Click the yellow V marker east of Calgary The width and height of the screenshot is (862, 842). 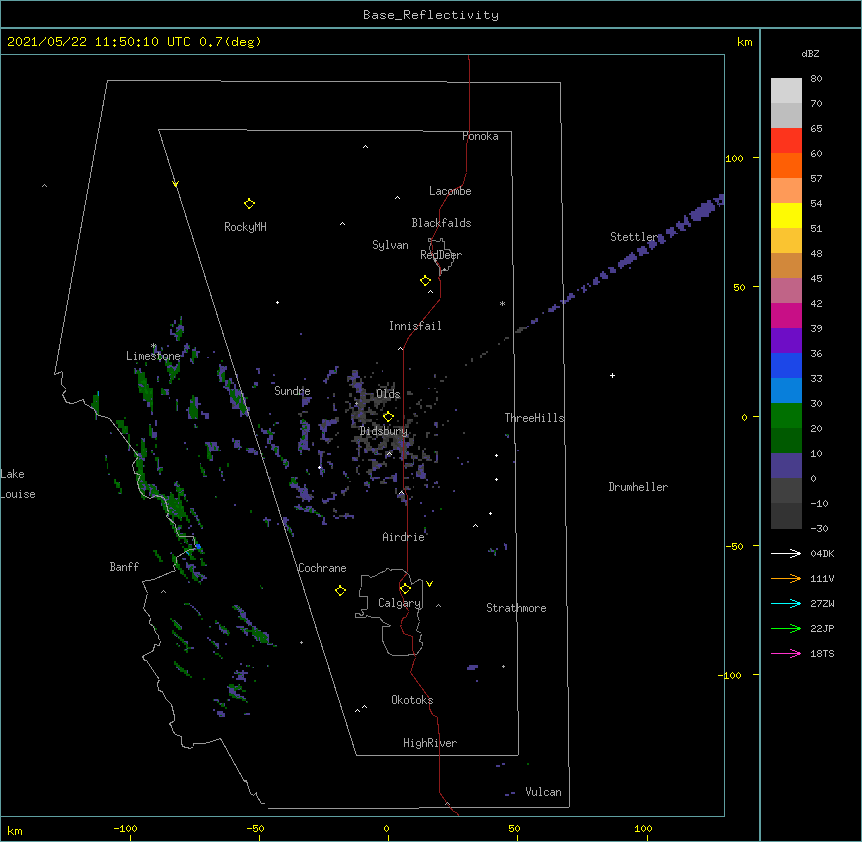coord(429,584)
